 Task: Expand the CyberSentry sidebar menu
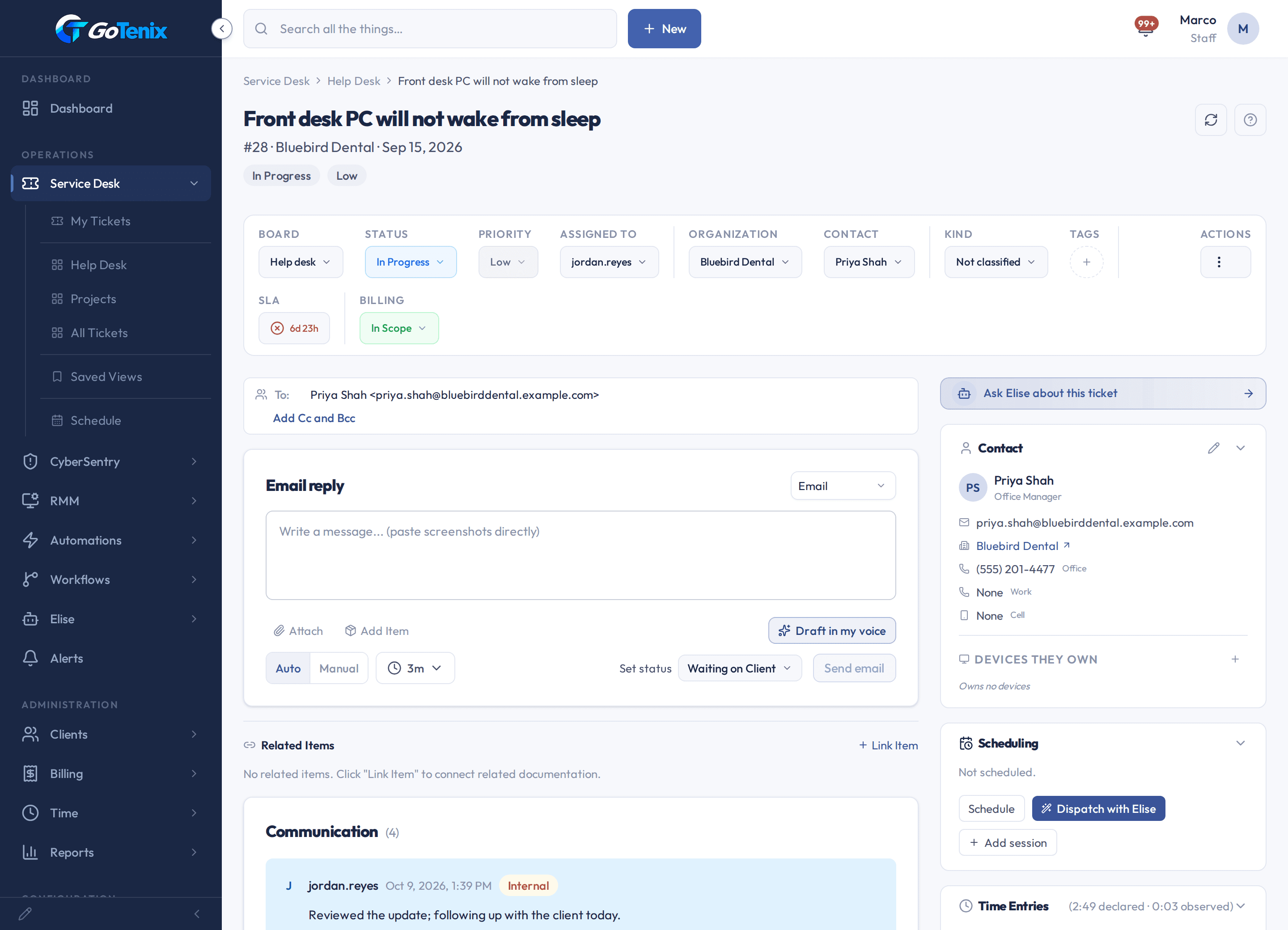click(111, 461)
